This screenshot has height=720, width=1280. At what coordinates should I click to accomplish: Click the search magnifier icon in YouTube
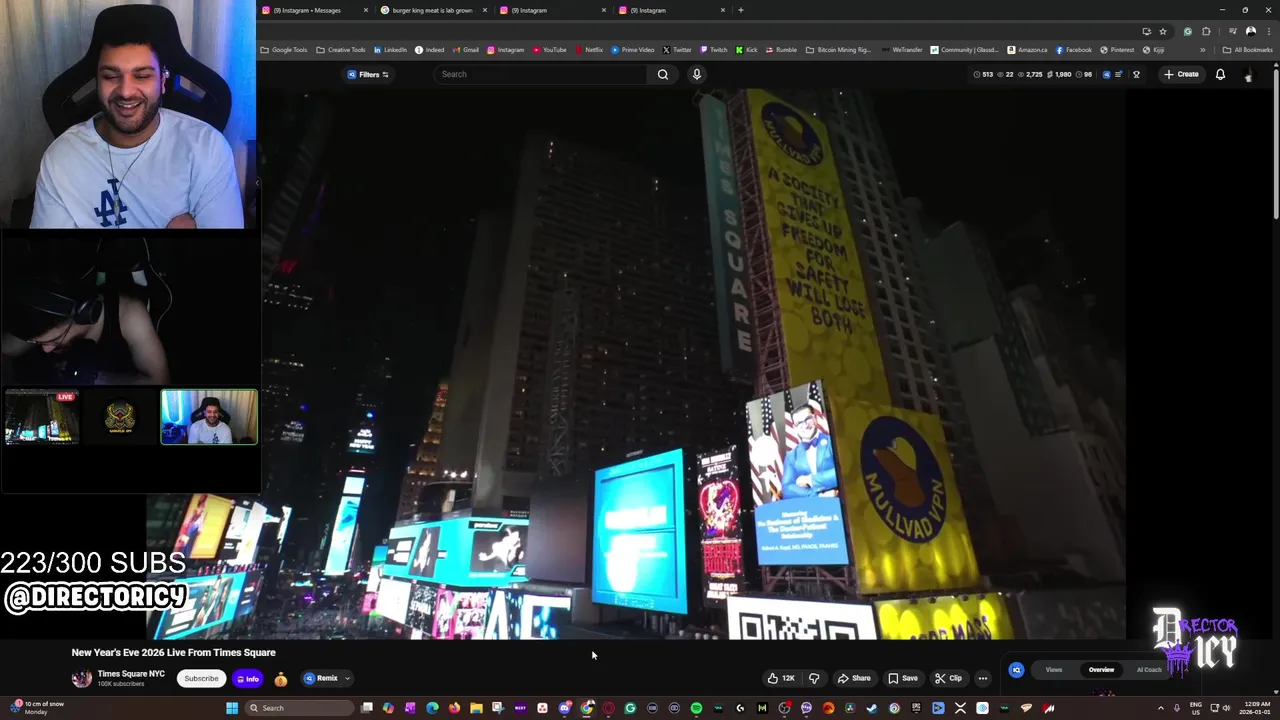tap(663, 74)
